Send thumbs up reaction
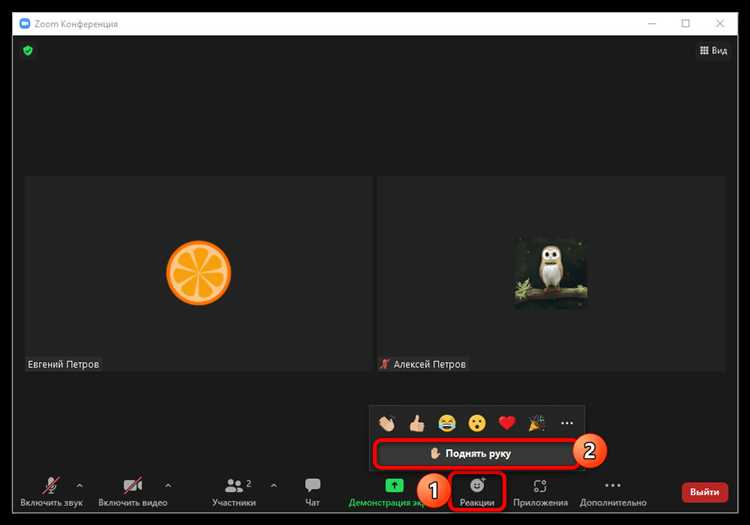This screenshot has width=750, height=525. click(x=417, y=423)
